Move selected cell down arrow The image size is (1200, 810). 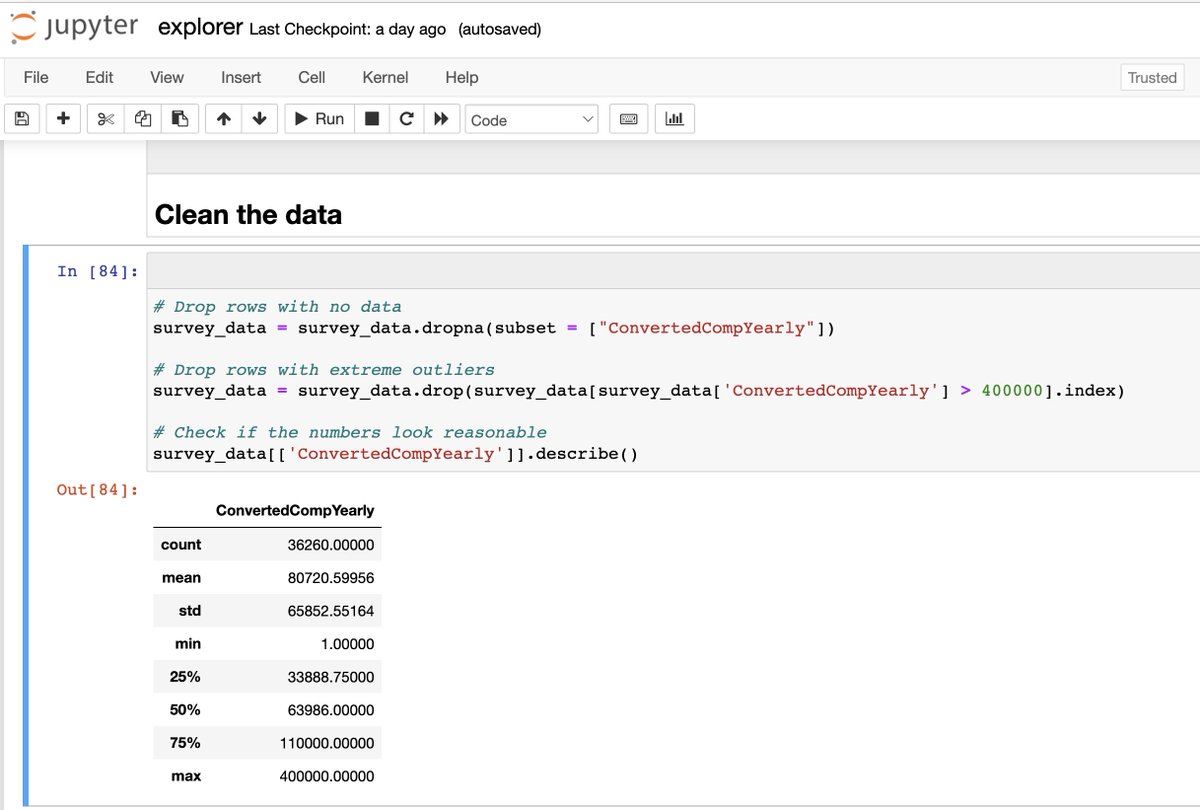point(260,119)
